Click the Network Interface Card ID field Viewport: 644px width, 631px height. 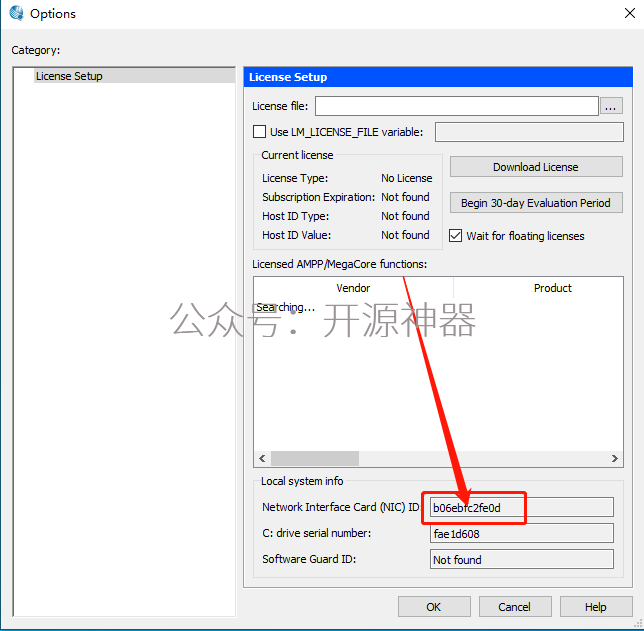coord(522,508)
